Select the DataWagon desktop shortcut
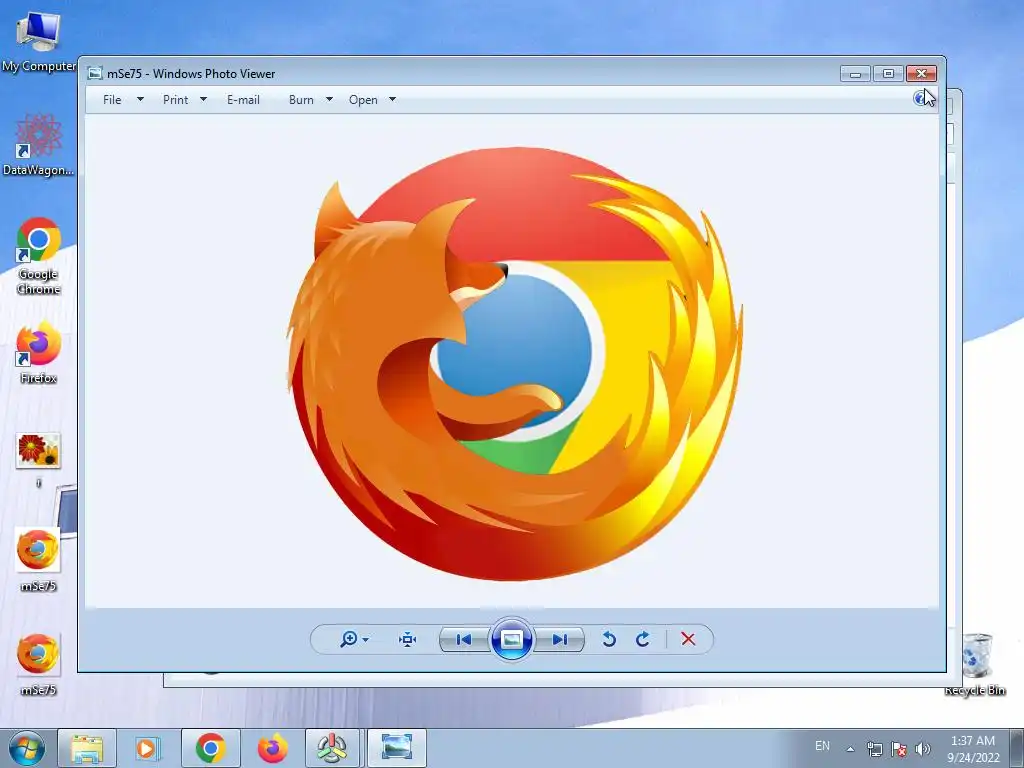 (x=39, y=144)
